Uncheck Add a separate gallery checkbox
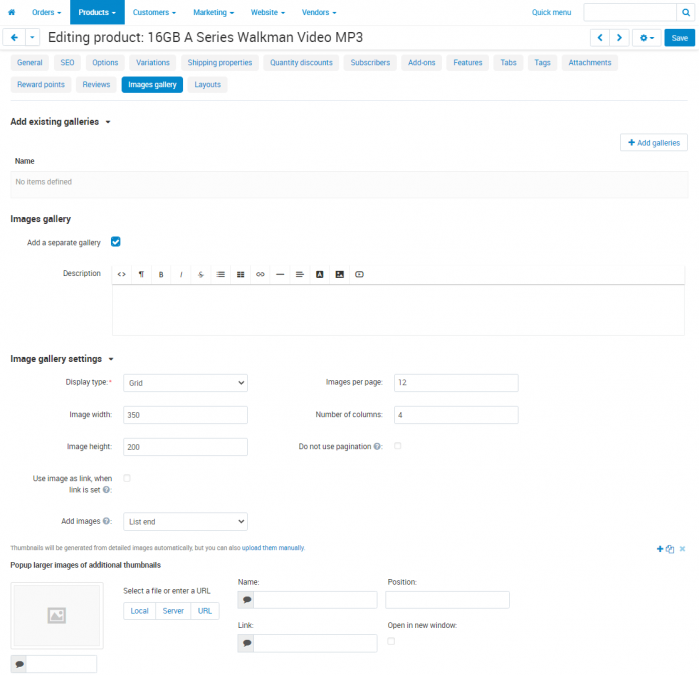 coord(116,242)
